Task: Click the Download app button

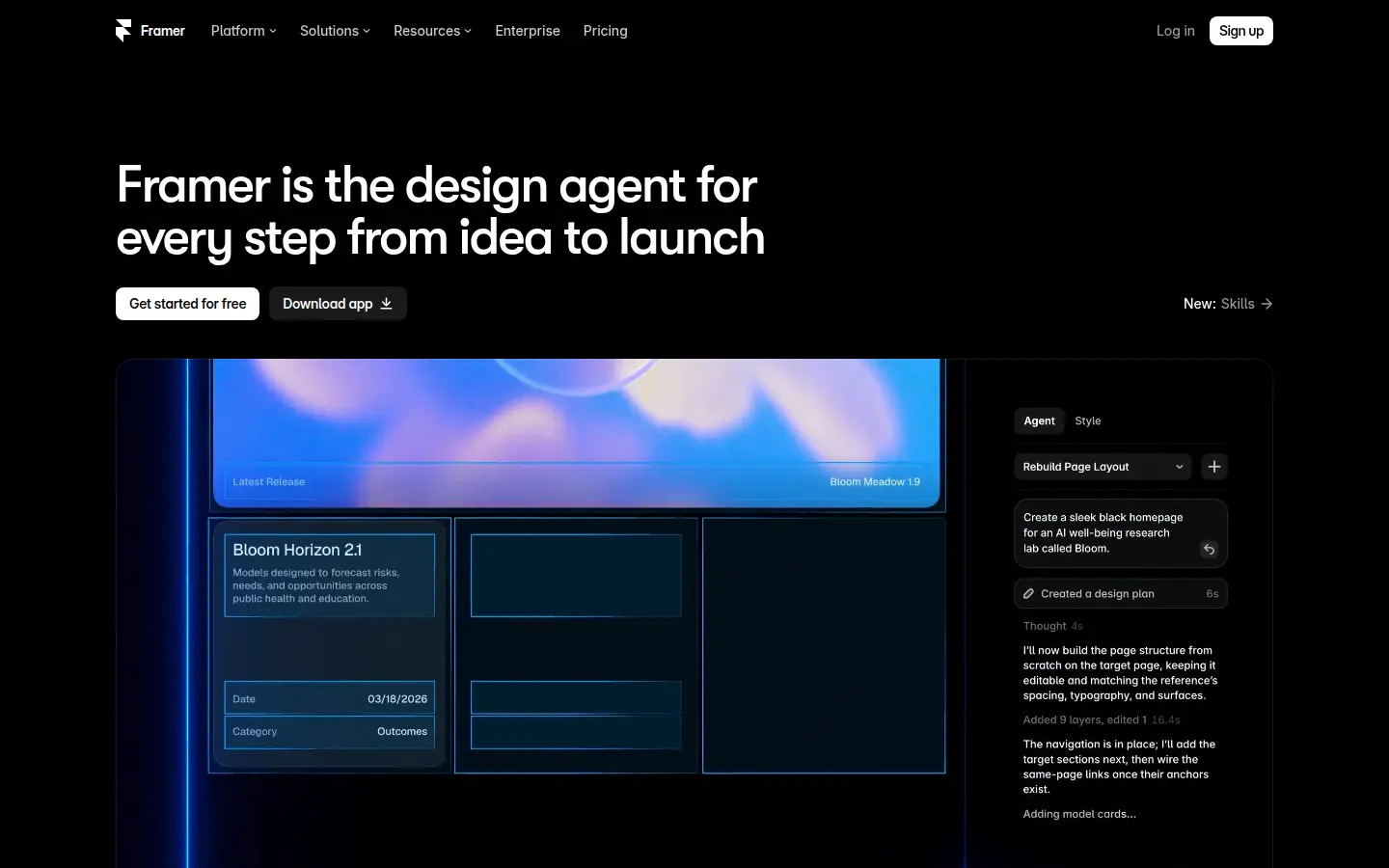Action: 338,304
